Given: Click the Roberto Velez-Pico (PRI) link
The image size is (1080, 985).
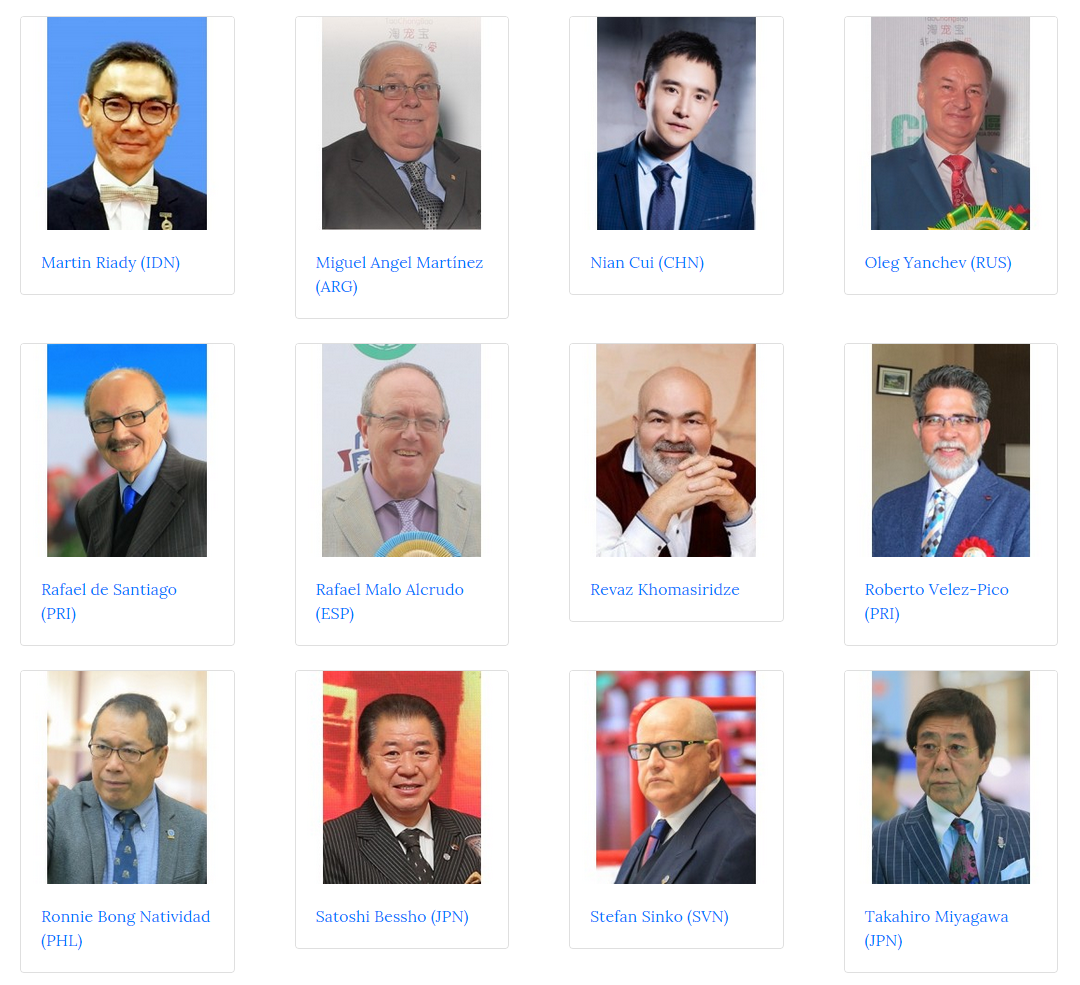Looking at the screenshot, I should tap(937, 601).
